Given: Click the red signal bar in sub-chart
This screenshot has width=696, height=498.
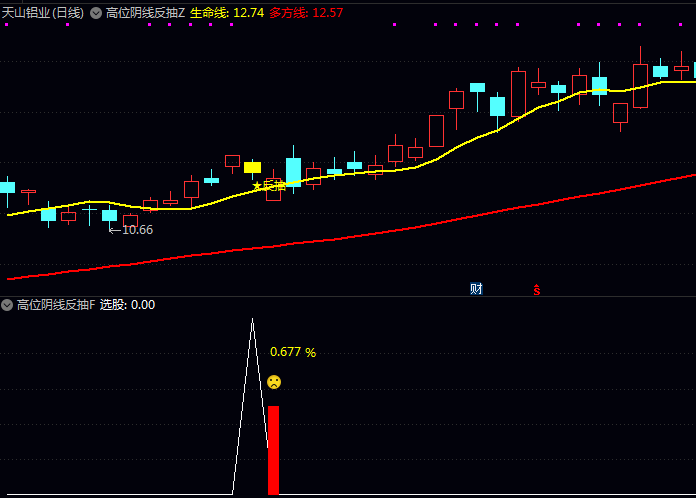Looking at the screenshot, I should pyautogui.click(x=273, y=450).
